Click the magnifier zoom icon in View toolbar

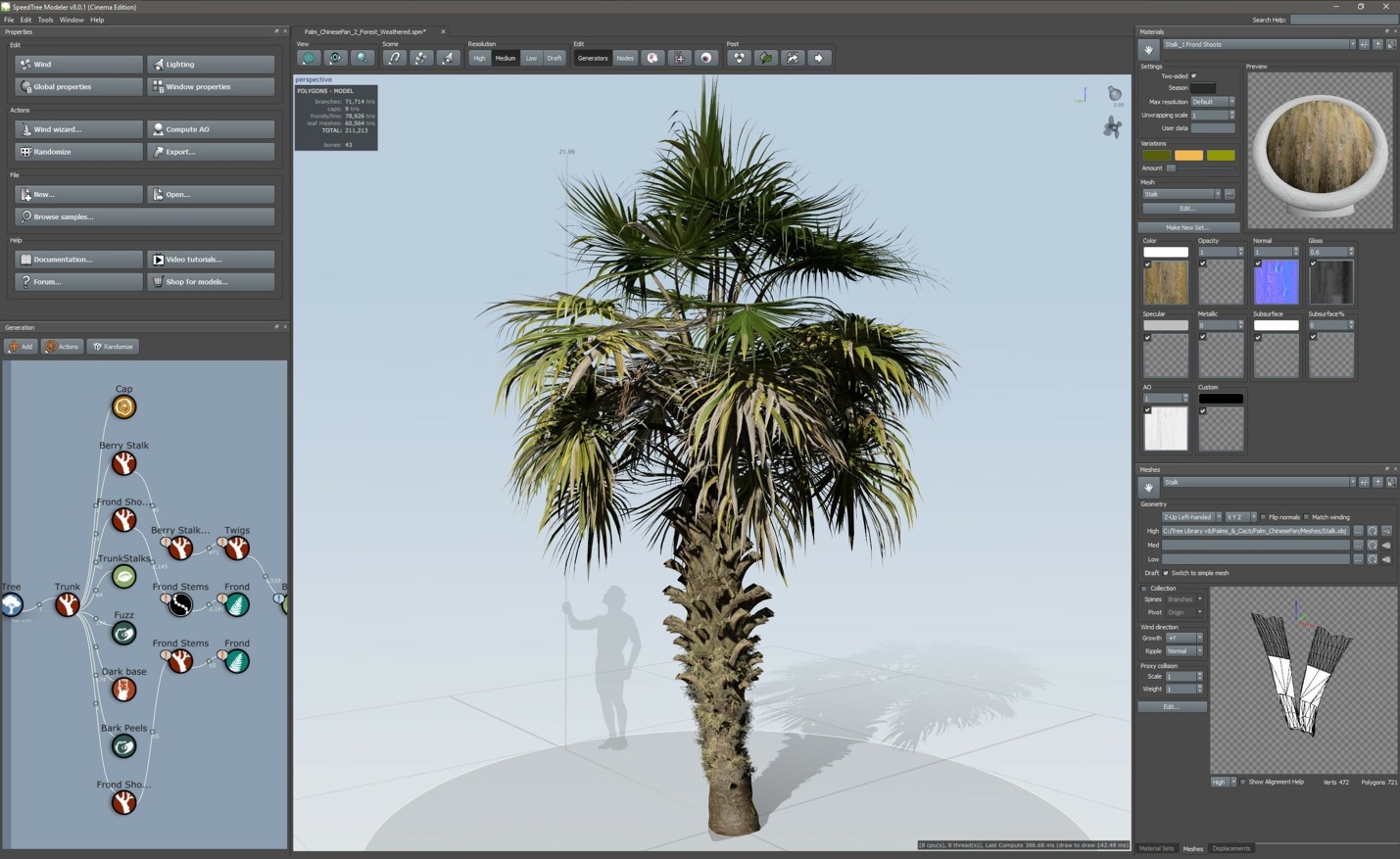point(362,58)
